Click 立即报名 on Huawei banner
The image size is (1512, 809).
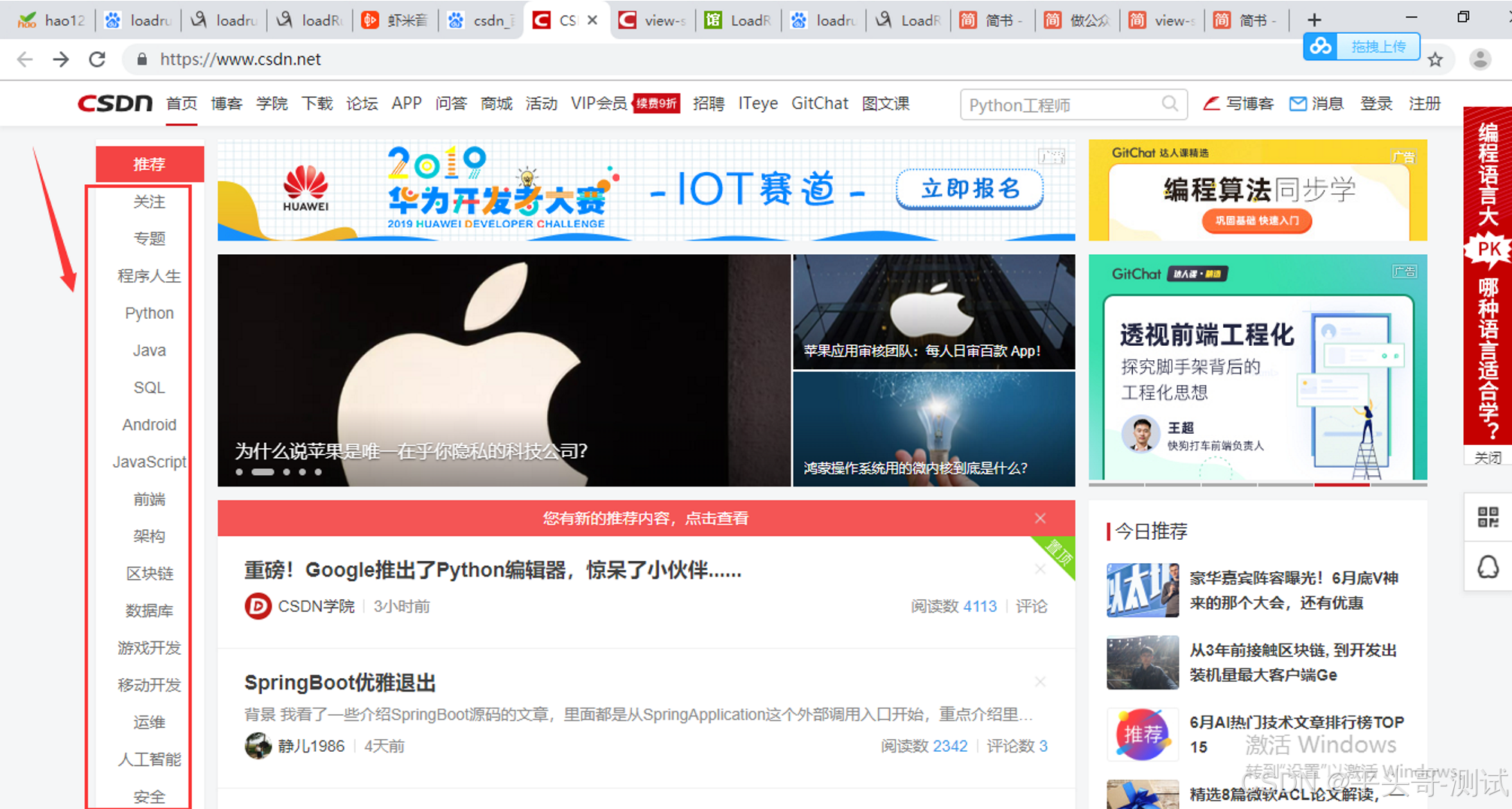click(x=970, y=188)
